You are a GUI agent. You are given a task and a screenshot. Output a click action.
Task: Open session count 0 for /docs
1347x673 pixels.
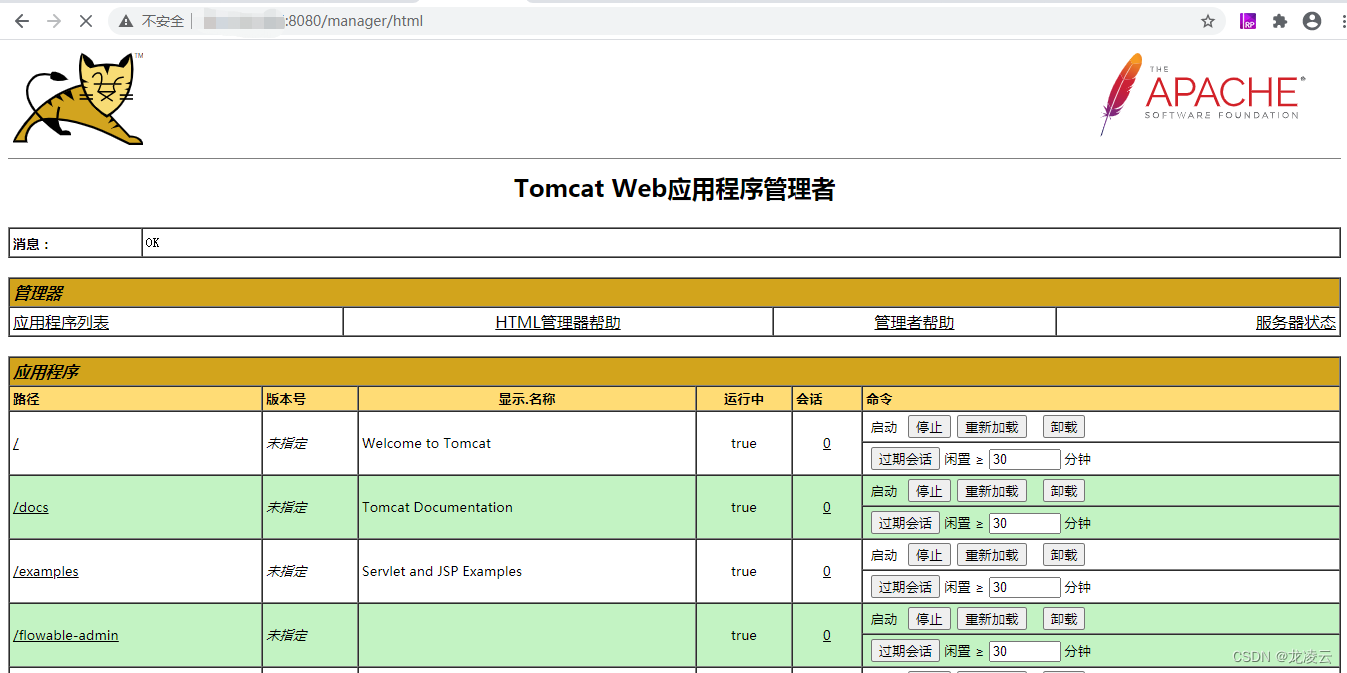click(x=827, y=507)
